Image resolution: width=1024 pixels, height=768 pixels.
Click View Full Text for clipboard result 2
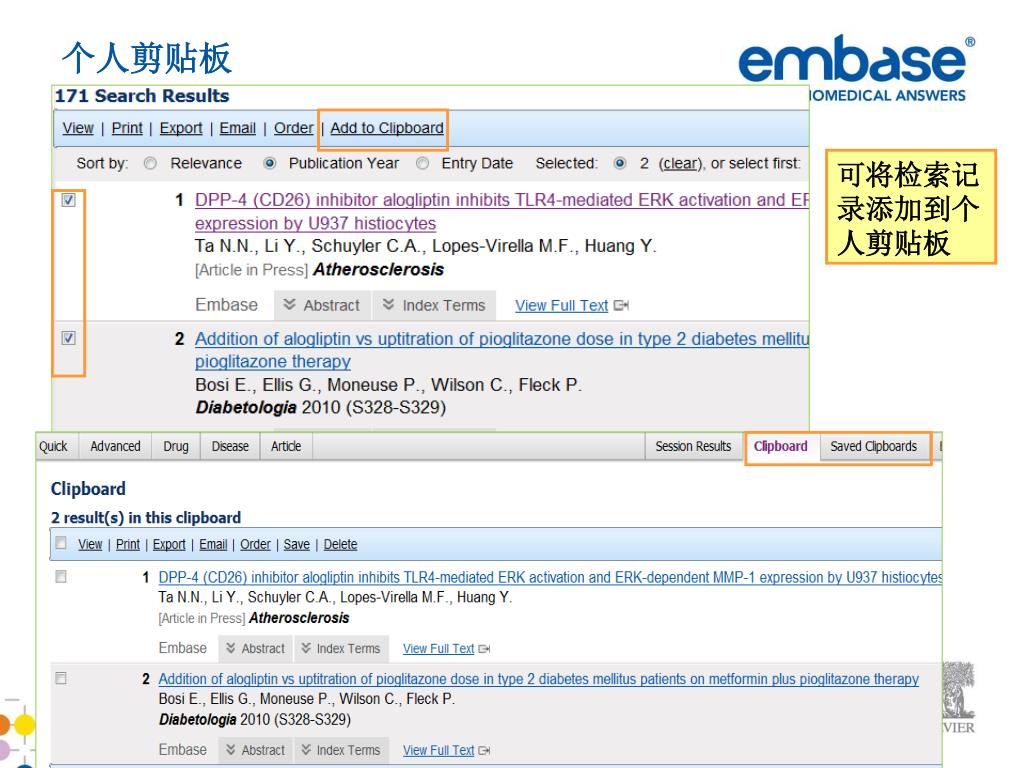[x=438, y=750]
